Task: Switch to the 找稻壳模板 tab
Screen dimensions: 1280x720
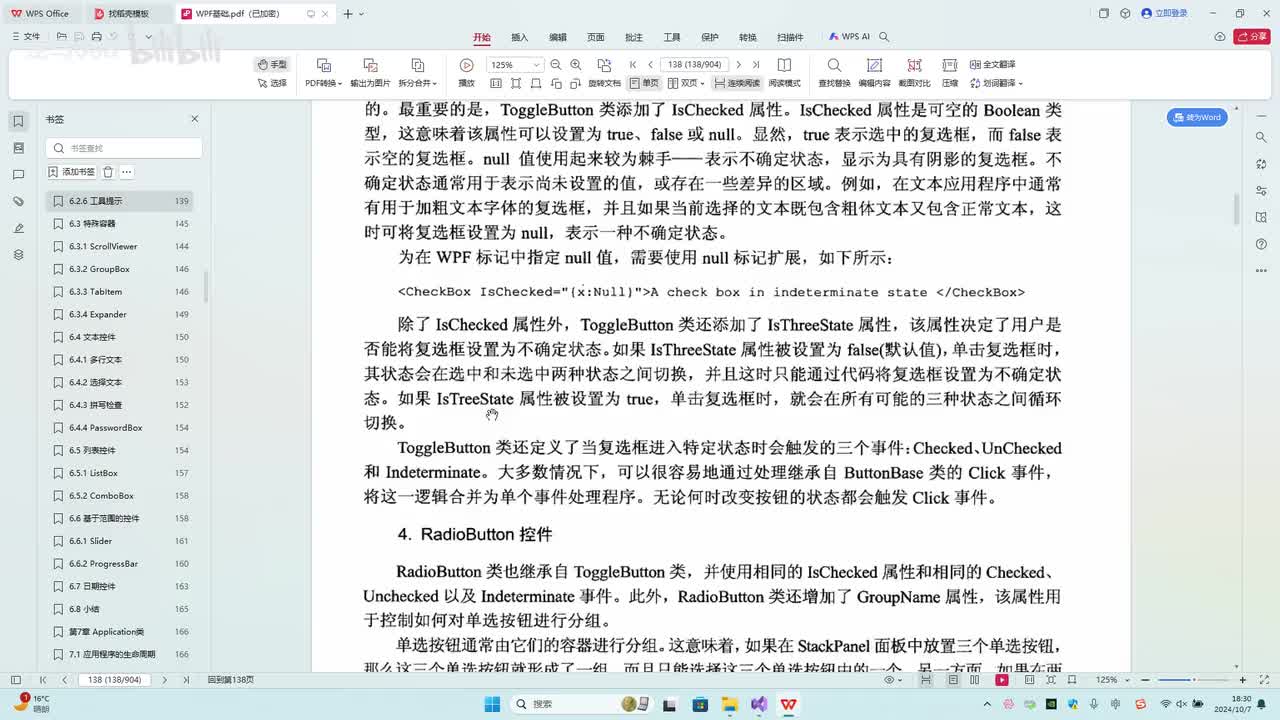Action: tap(128, 14)
